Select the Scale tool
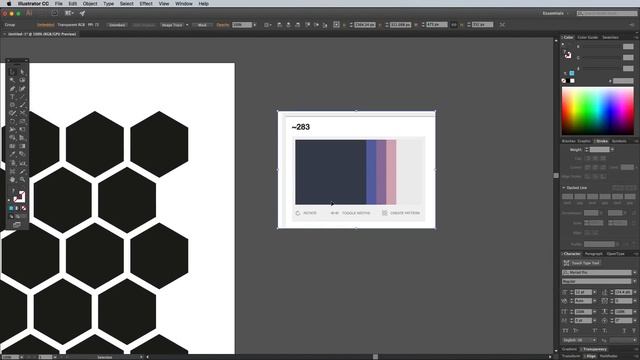The height and width of the screenshot is (360, 640). pyautogui.click(x=22, y=121)
